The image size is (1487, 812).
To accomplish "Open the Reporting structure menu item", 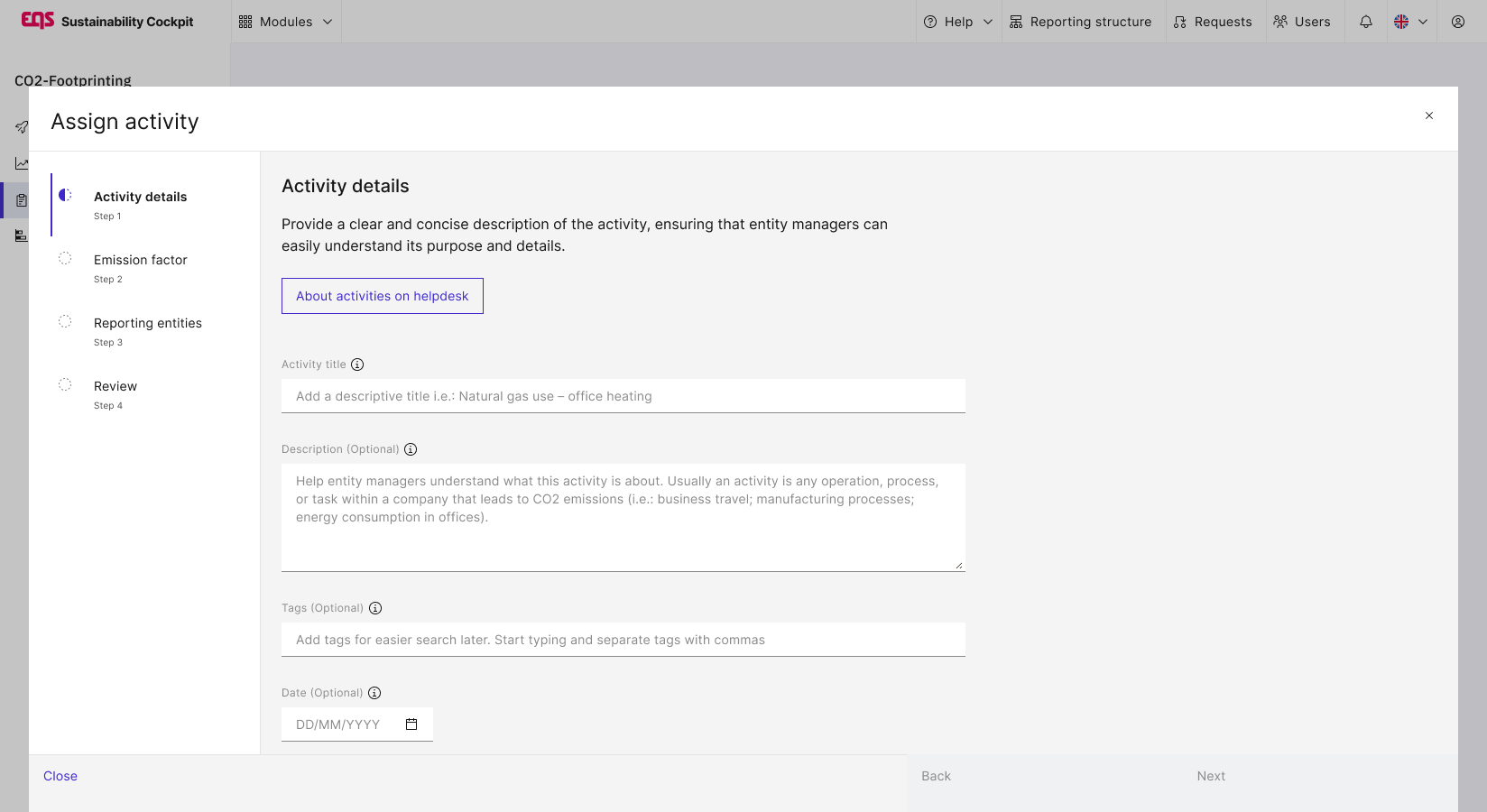I will click(1081, 22).
